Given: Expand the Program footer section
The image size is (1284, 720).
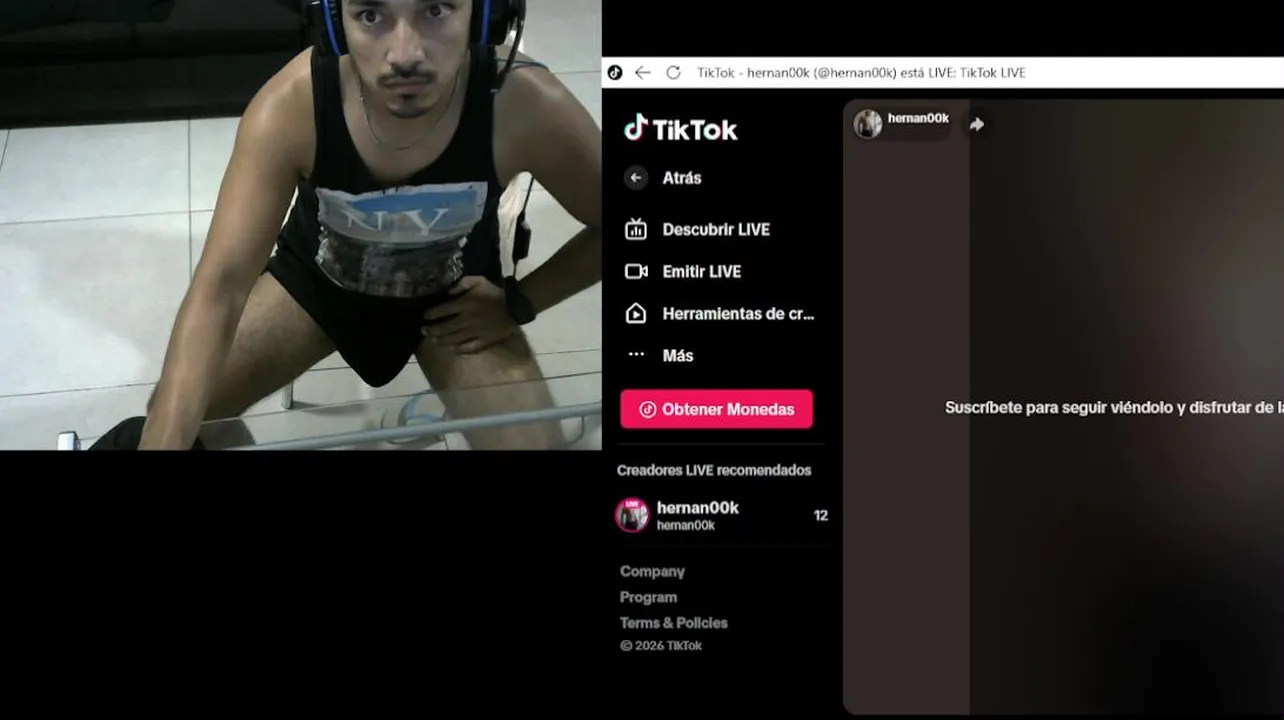Looking at the screenshot, I should [x=648, y=597].
